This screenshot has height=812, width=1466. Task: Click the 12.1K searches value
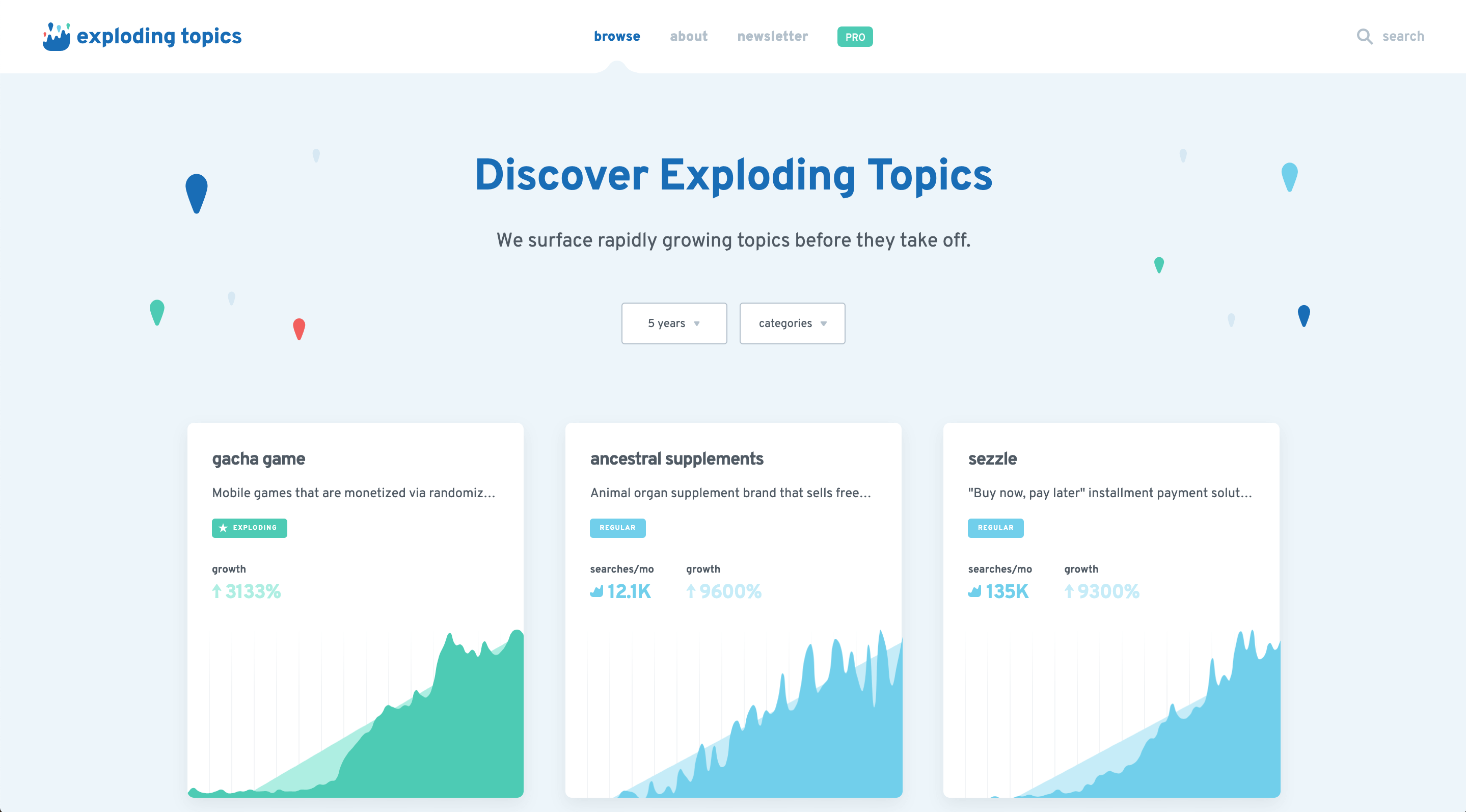pos(629,592)
